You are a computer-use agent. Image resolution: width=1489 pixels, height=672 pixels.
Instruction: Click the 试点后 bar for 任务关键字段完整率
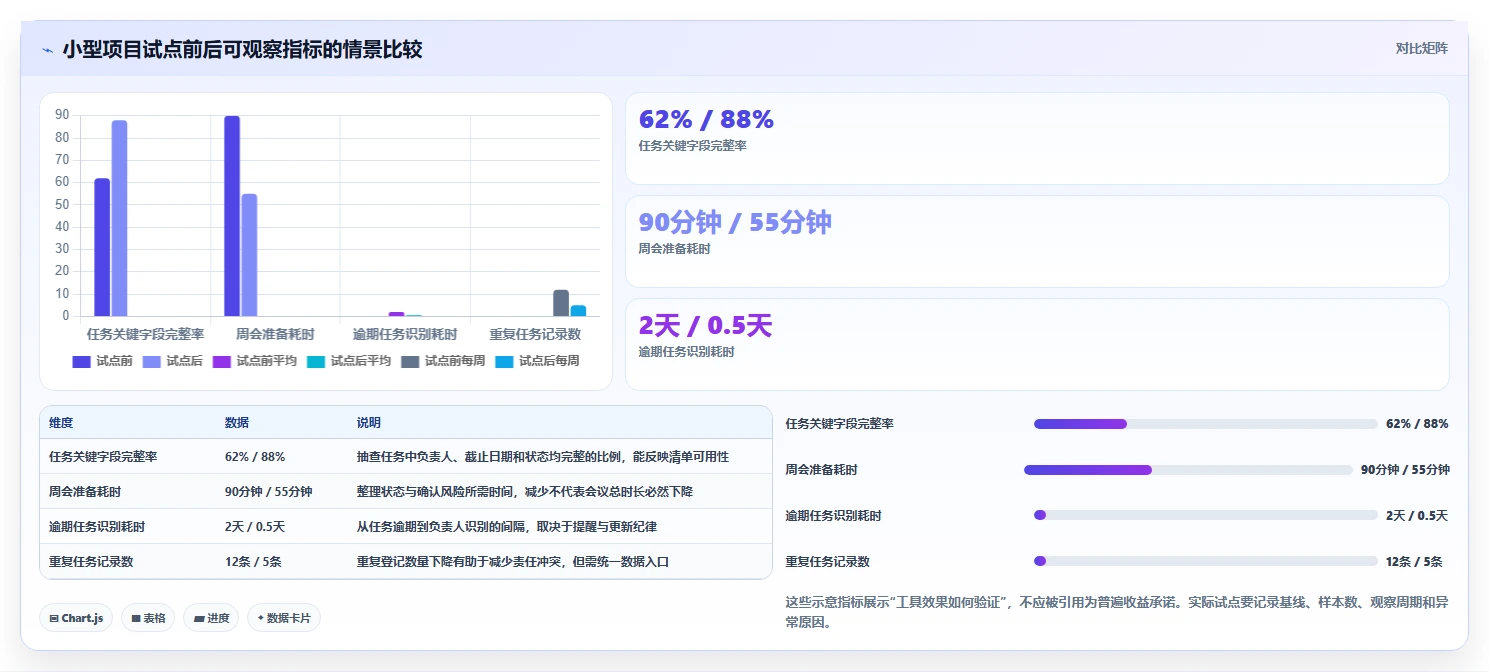pos(119,219)
